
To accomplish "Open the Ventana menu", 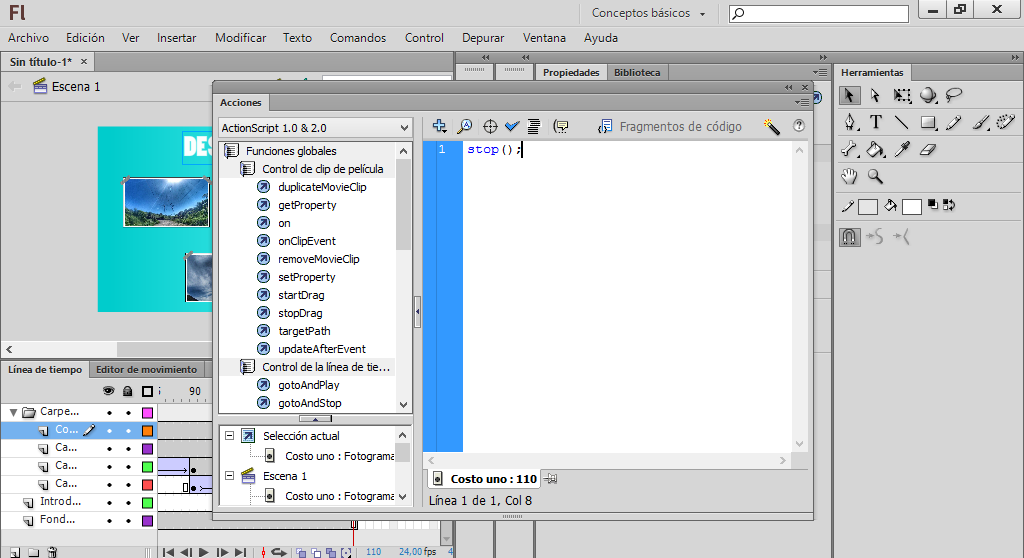I will (544, 38).
